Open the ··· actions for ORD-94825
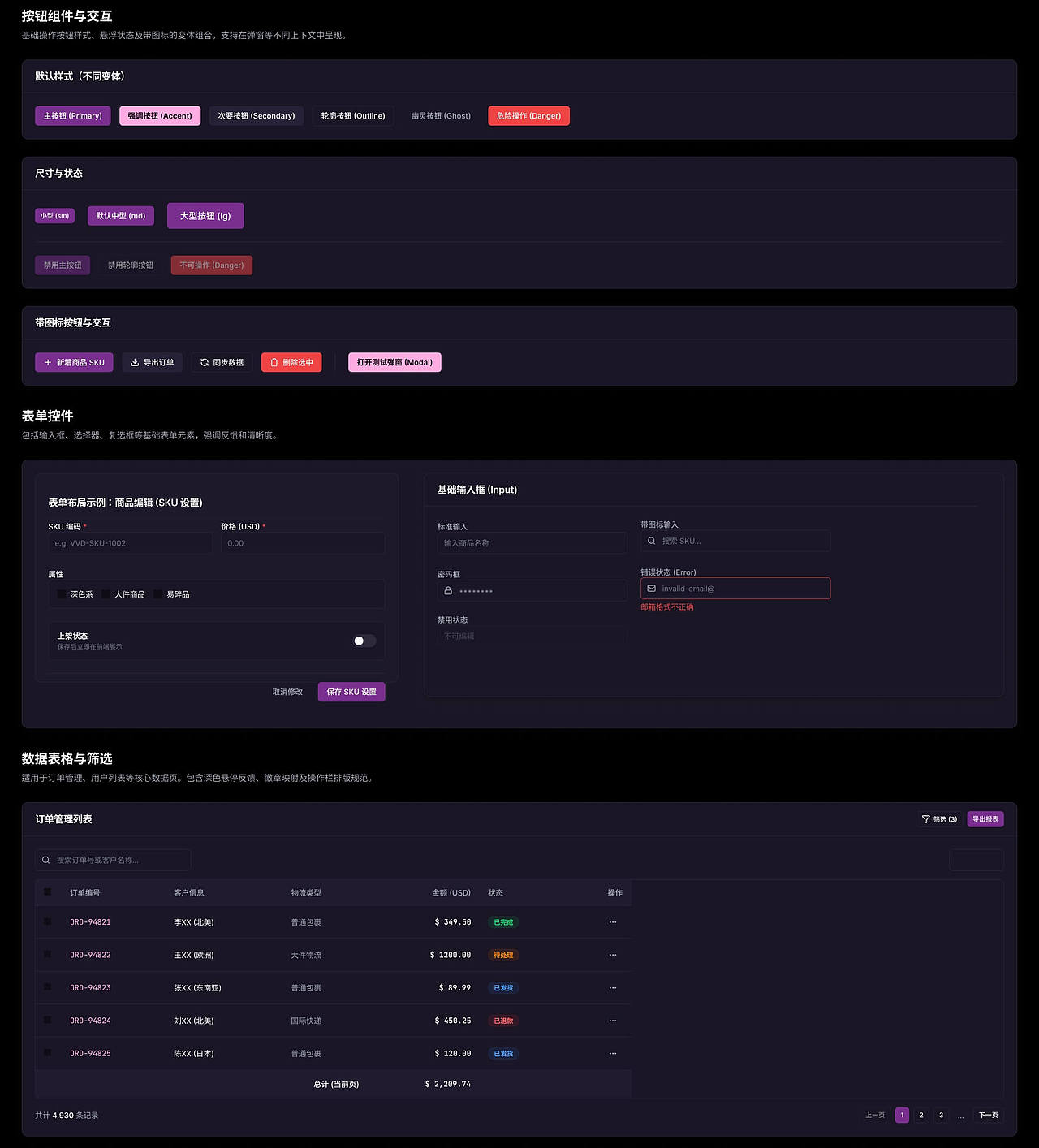The width and height of the screenshot is (1039, 1148). point(613,1053)
